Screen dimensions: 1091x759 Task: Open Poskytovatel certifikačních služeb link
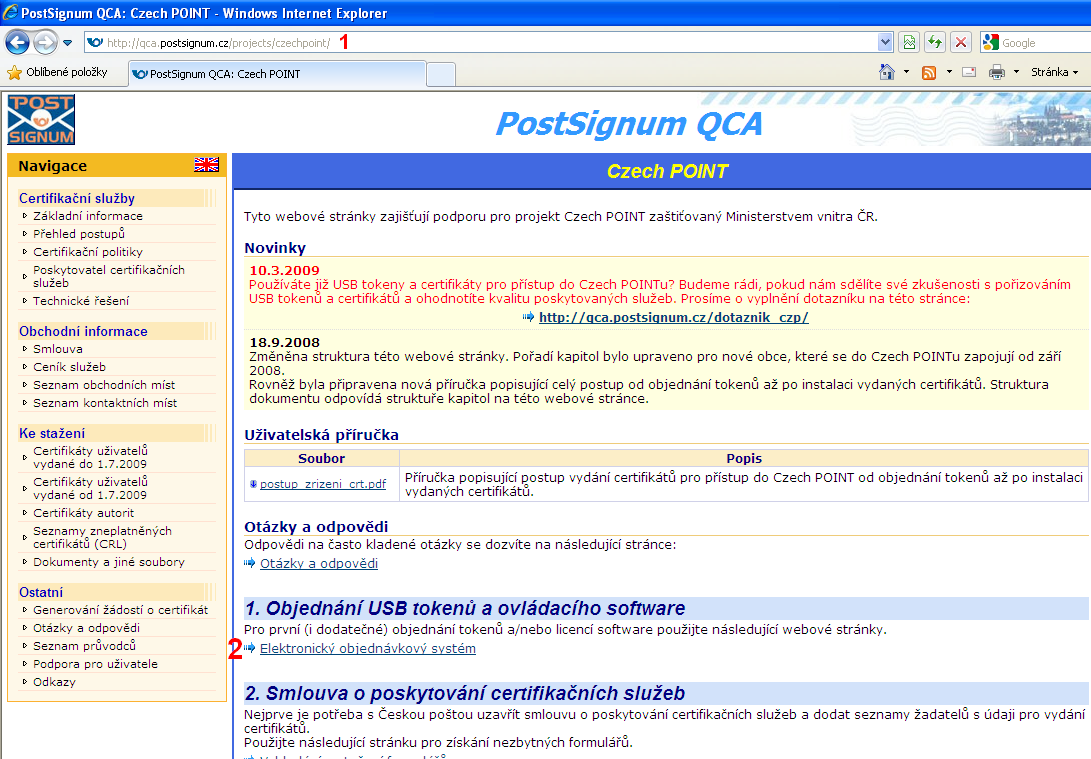coord(109,276)
